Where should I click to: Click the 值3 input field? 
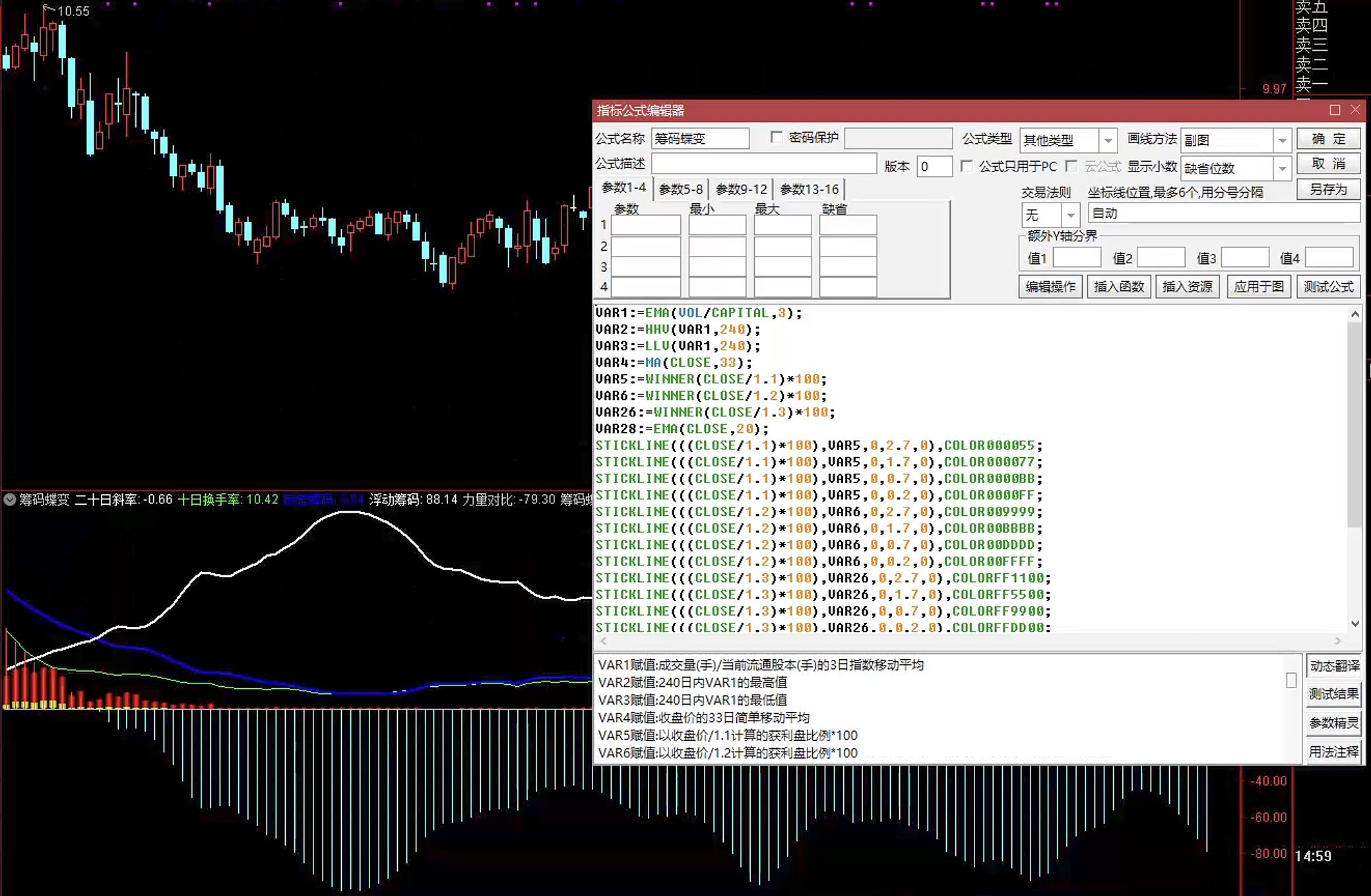[x=1245, y=257]
